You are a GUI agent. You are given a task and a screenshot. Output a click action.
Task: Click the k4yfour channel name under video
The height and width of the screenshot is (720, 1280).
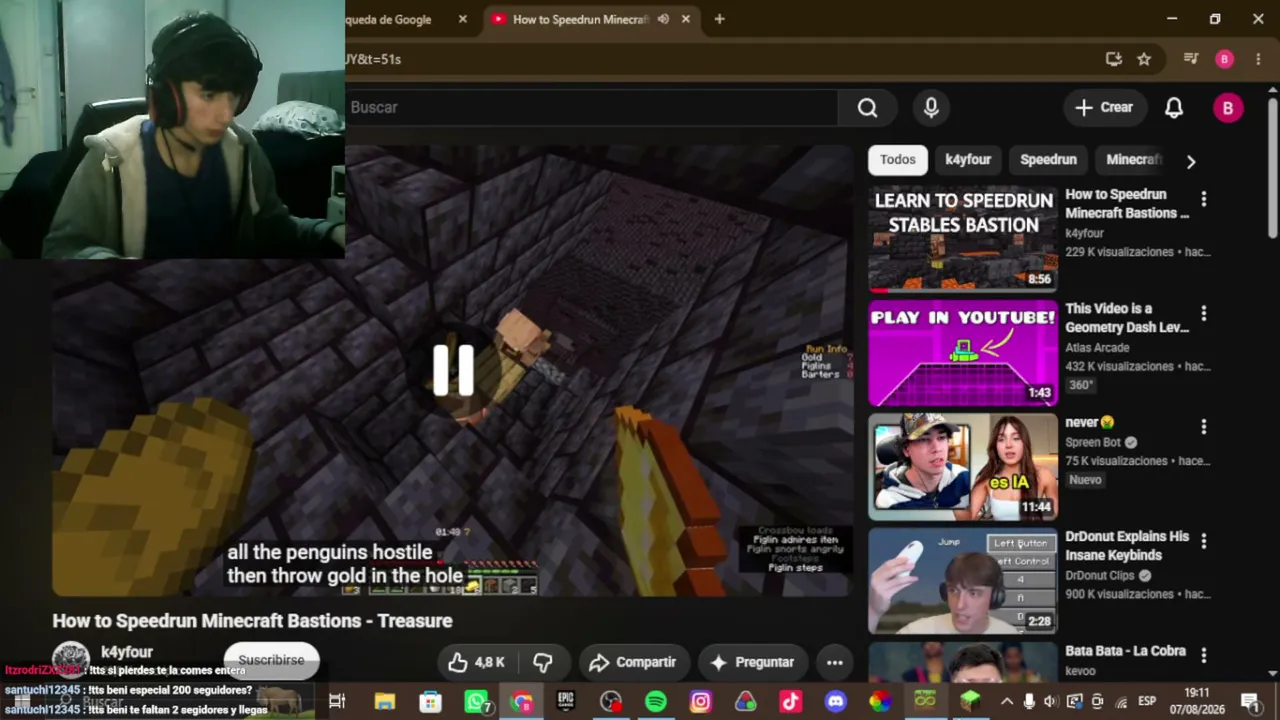coord(127,652)
